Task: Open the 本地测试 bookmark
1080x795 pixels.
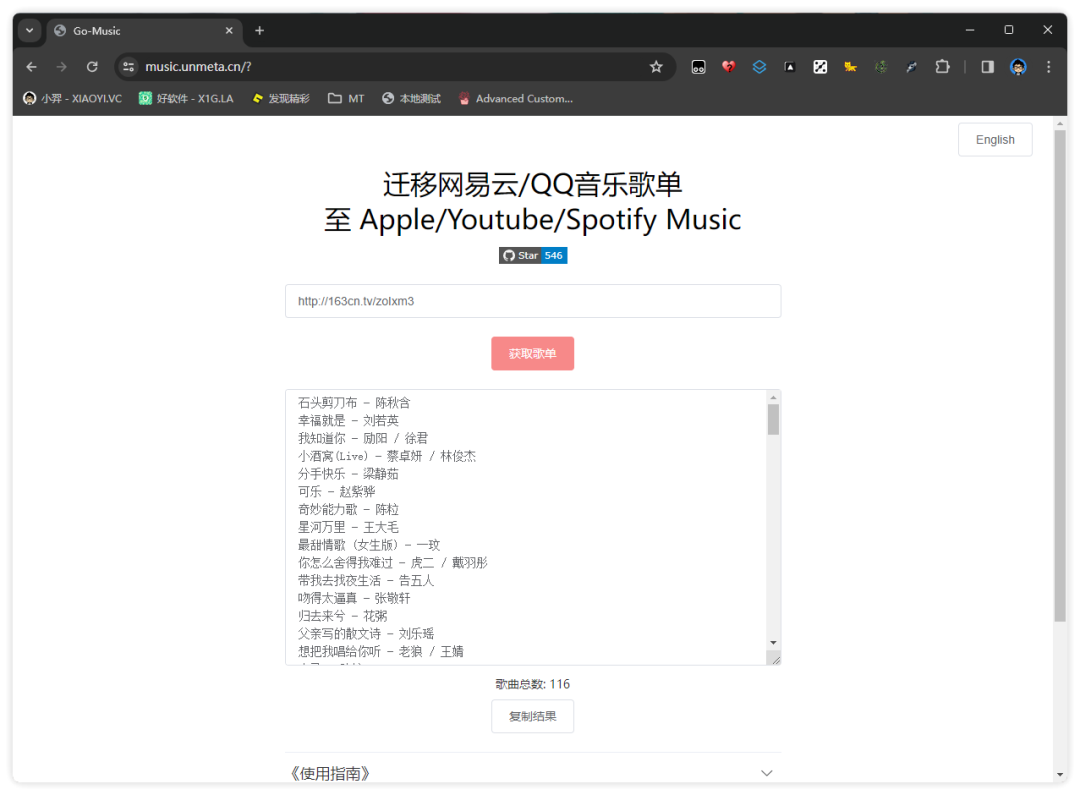Action: (x=411, y=99)
